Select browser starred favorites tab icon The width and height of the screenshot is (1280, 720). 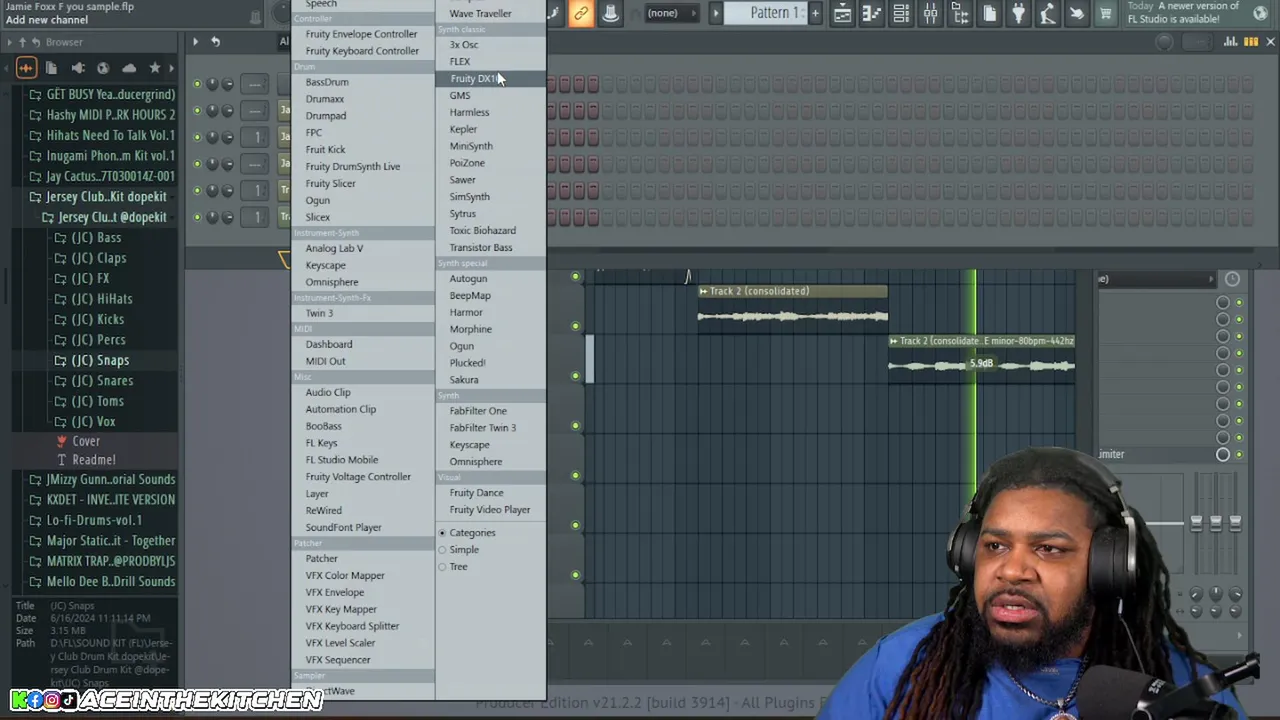click(x=154, y=68)
